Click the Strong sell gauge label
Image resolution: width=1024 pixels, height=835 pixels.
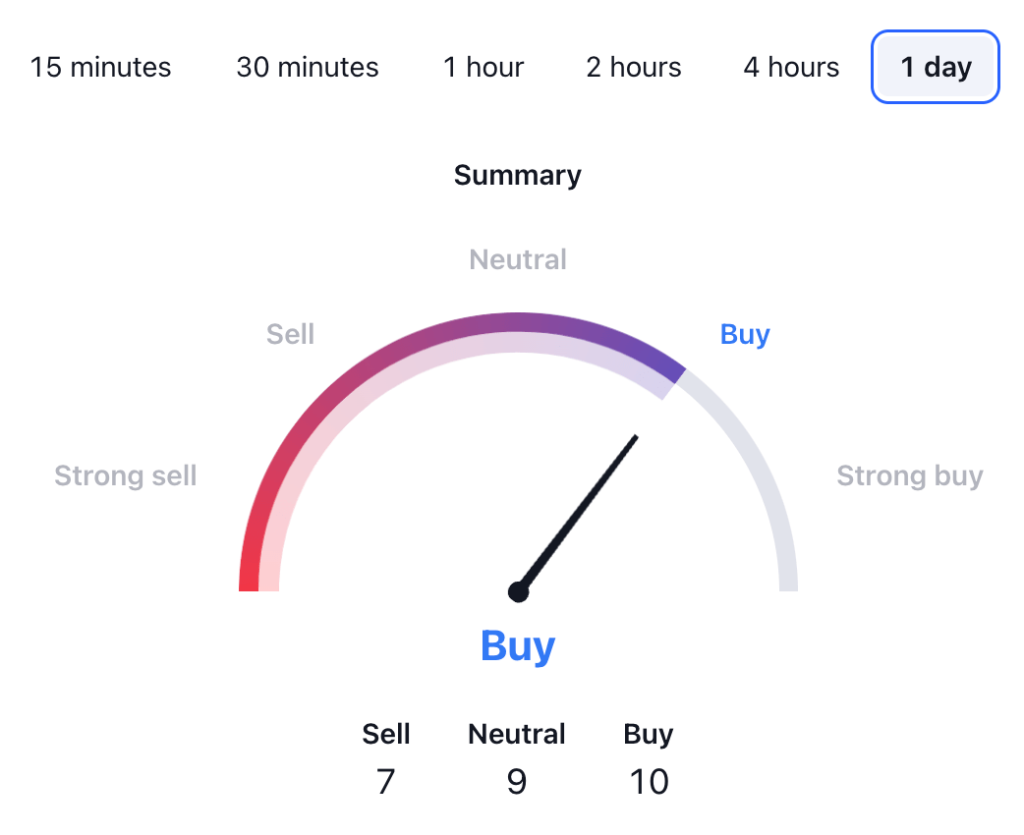125,476
